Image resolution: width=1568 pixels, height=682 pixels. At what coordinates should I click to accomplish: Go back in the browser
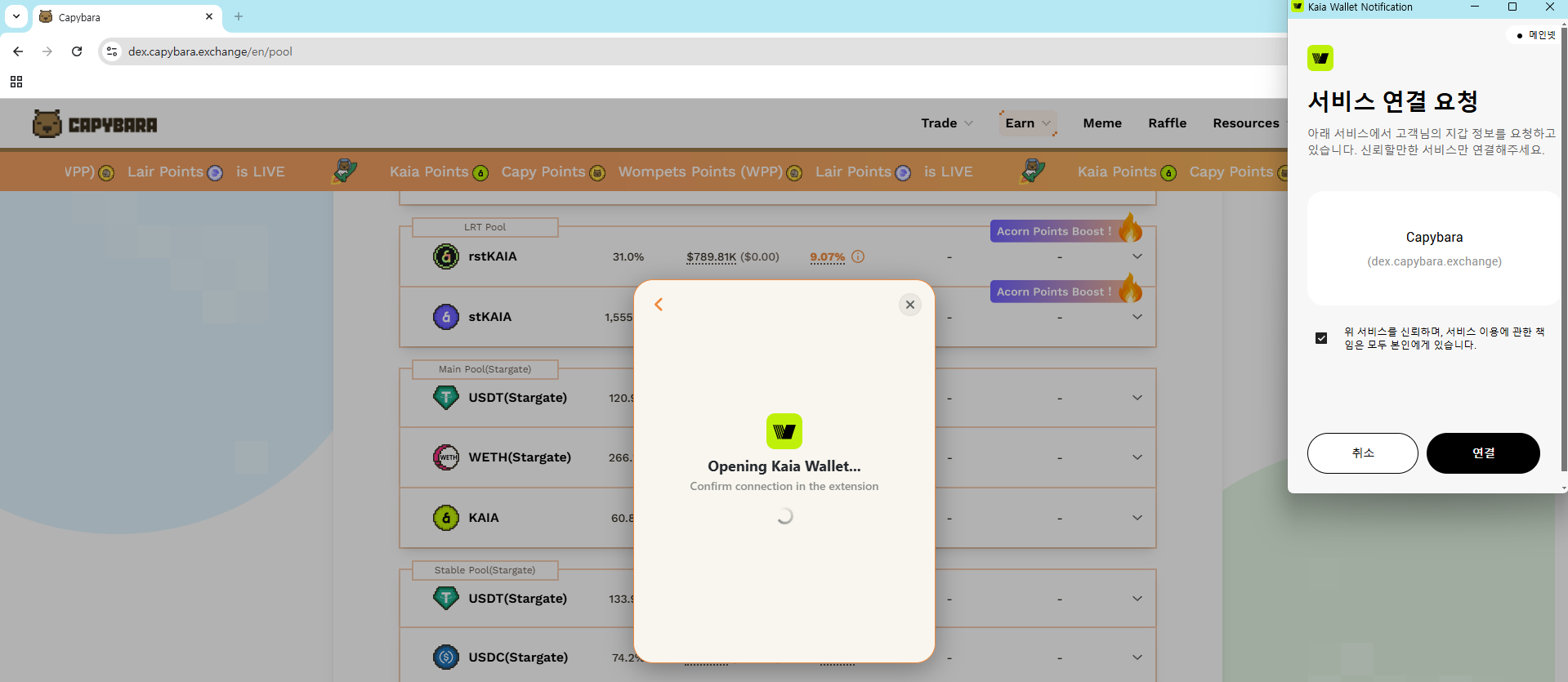coord(18,51)
